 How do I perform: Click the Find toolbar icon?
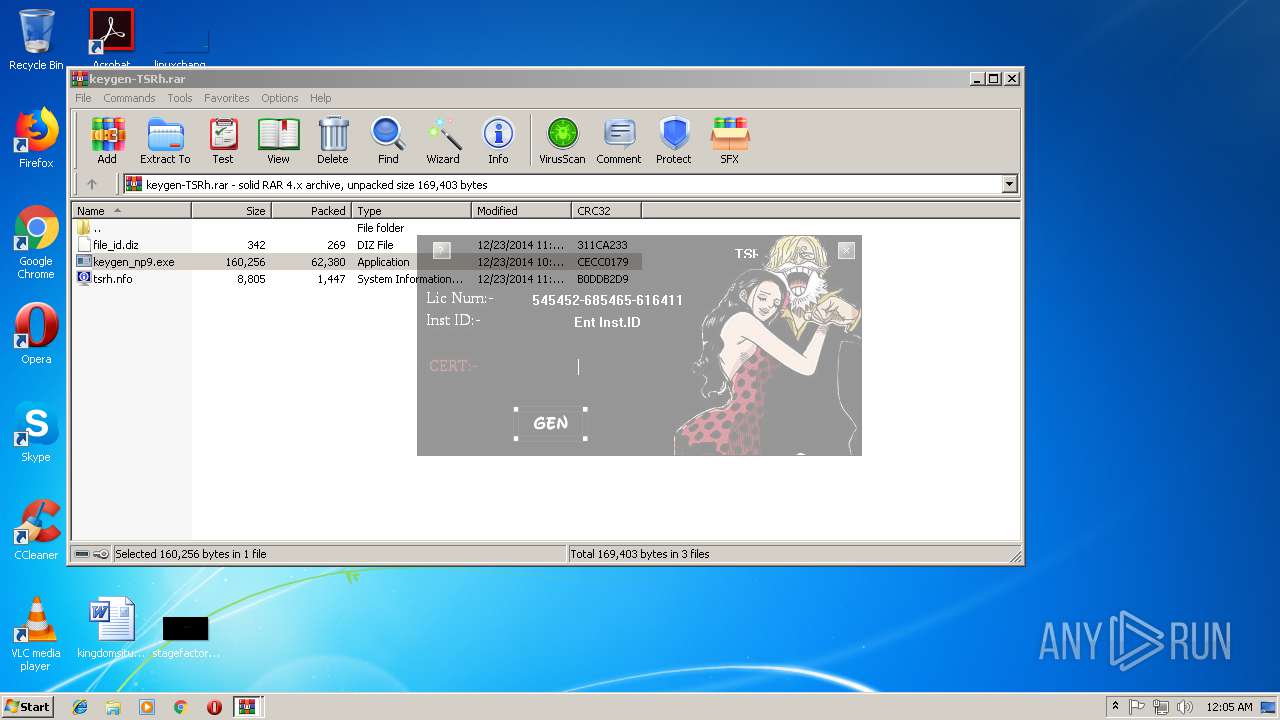click(388, 140)
